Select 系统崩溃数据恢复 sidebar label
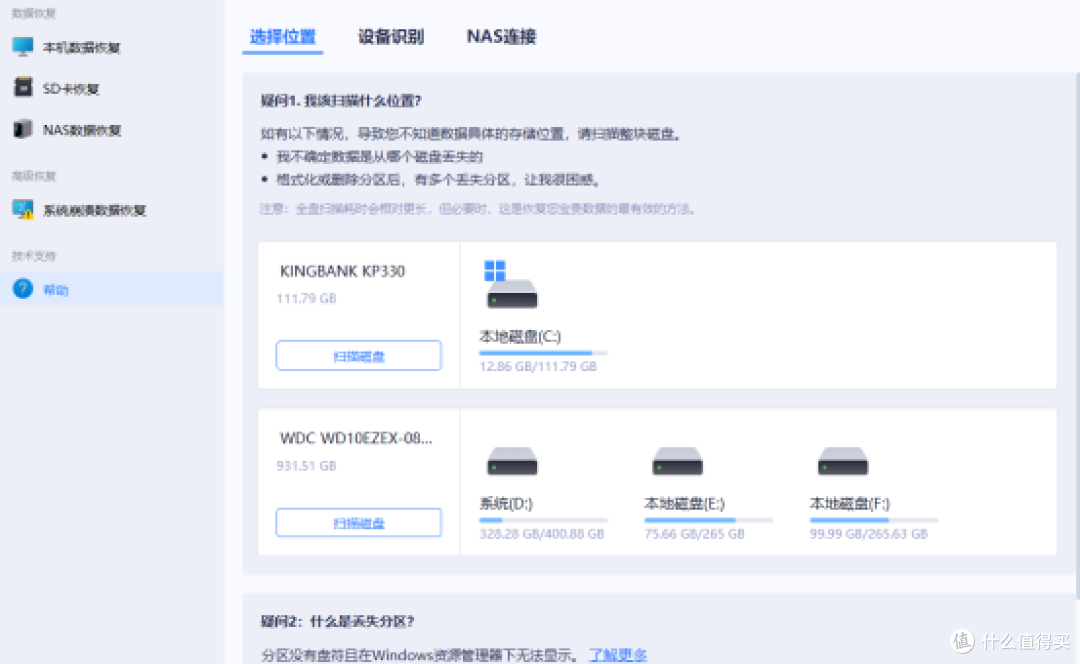Image resolution: width=1080 pixels, height=664 pixels. coord(94,210)
